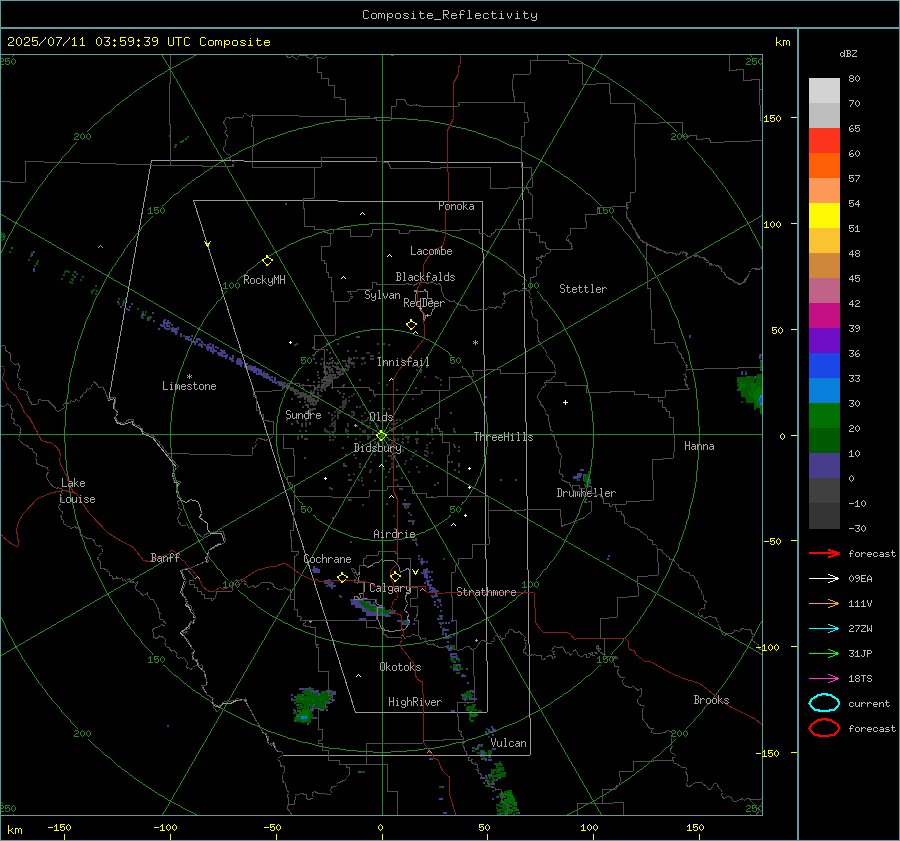This screenshot has width=900, height=841.
Task: Click the Okotoks label
Action: 400,667
